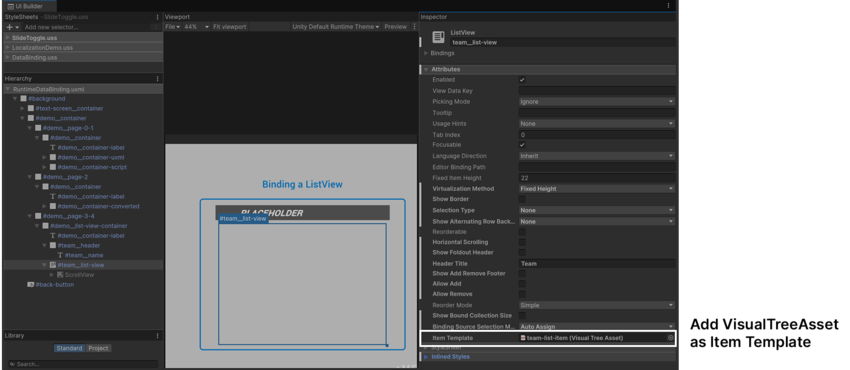Click the #demo__container-script element icon
Viewport: 850px width, 370px height.
click(x=53, y=167)
